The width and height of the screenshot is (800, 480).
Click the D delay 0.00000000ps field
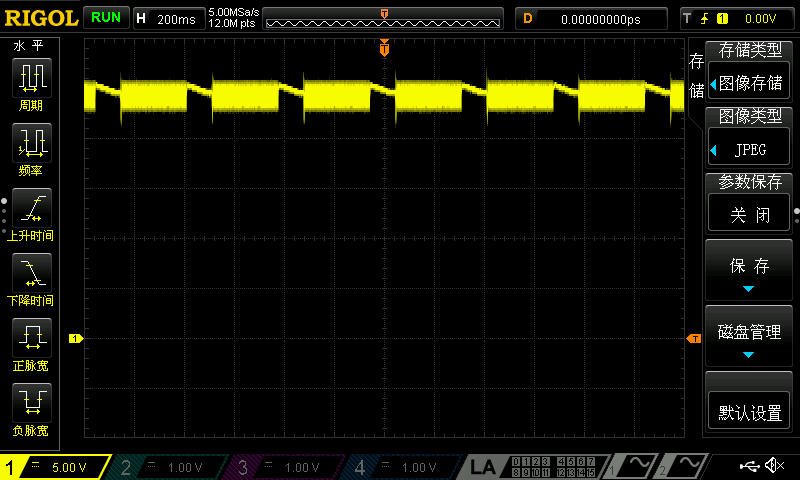click(x=591, y=19)
